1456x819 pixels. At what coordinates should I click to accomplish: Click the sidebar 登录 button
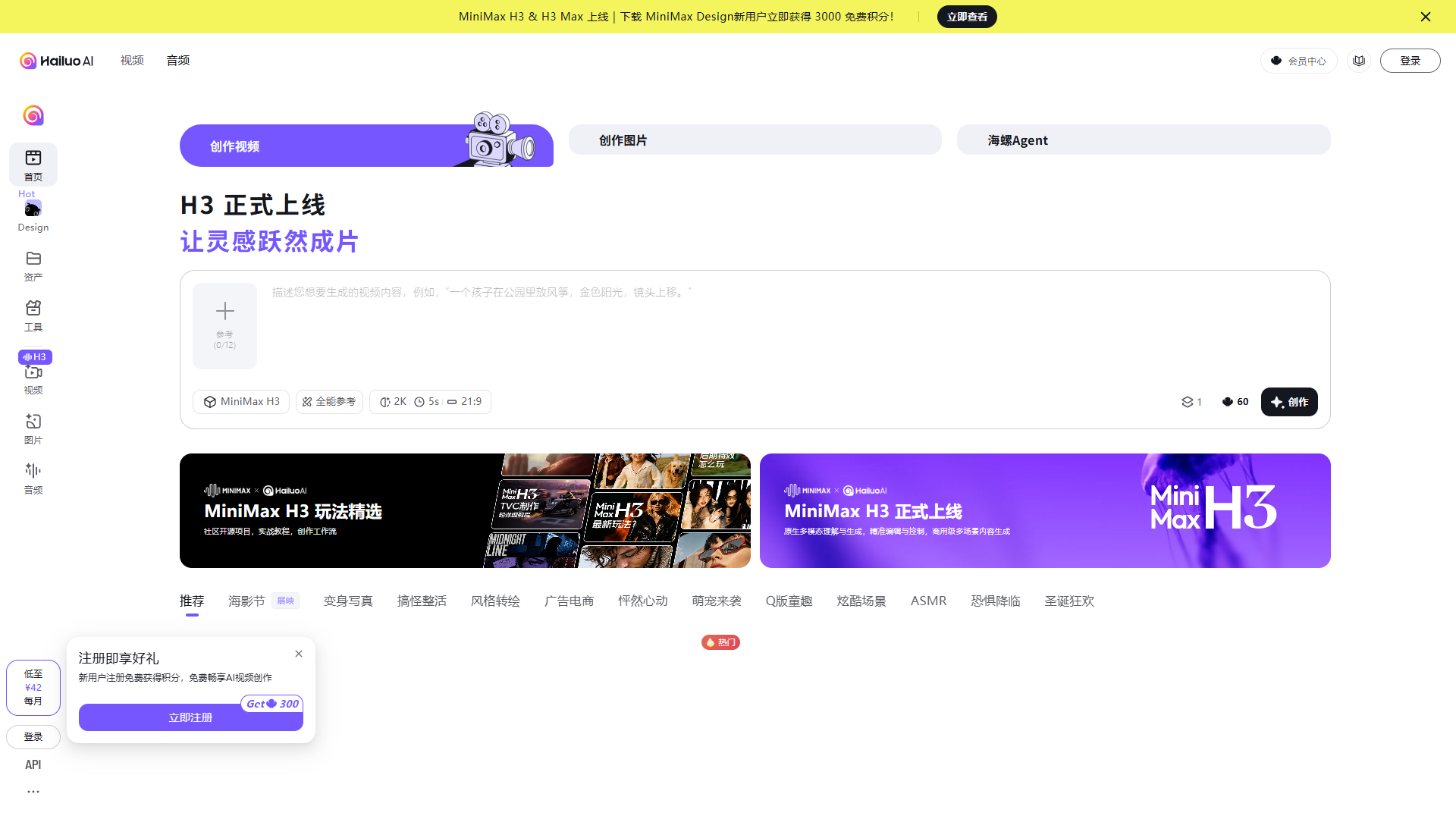(x=33, y=737)
